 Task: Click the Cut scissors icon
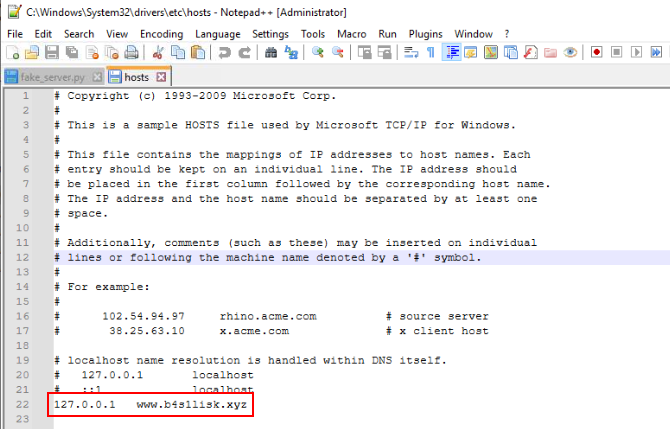click(x=158, y=53)
